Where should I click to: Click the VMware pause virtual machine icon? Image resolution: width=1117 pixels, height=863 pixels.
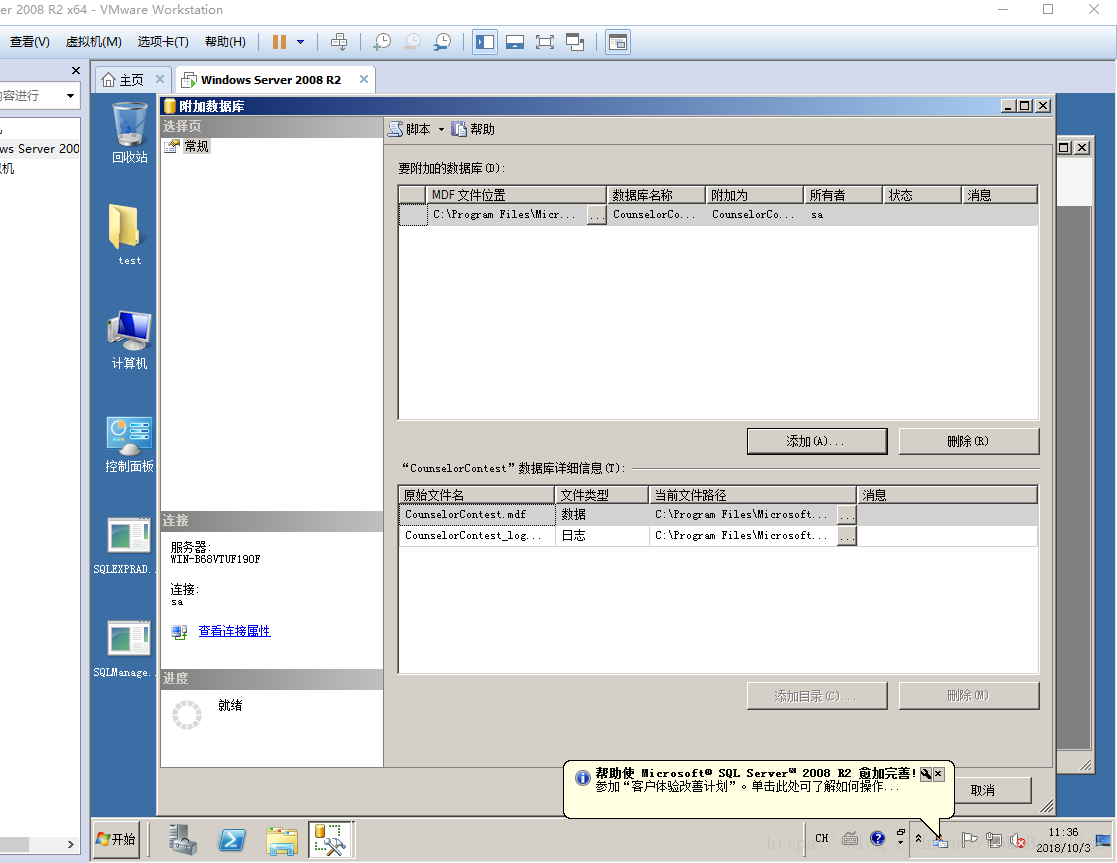pos(279,42)
